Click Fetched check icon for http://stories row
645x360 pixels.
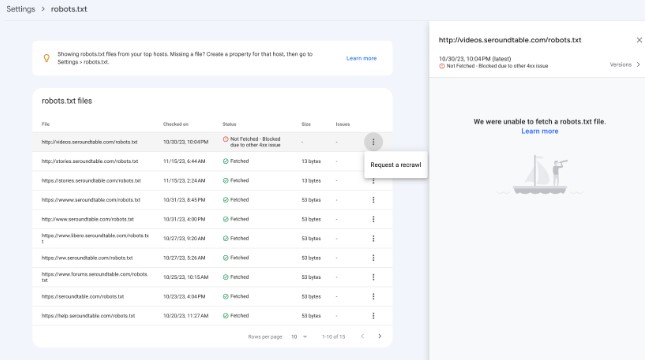point(225,161)
